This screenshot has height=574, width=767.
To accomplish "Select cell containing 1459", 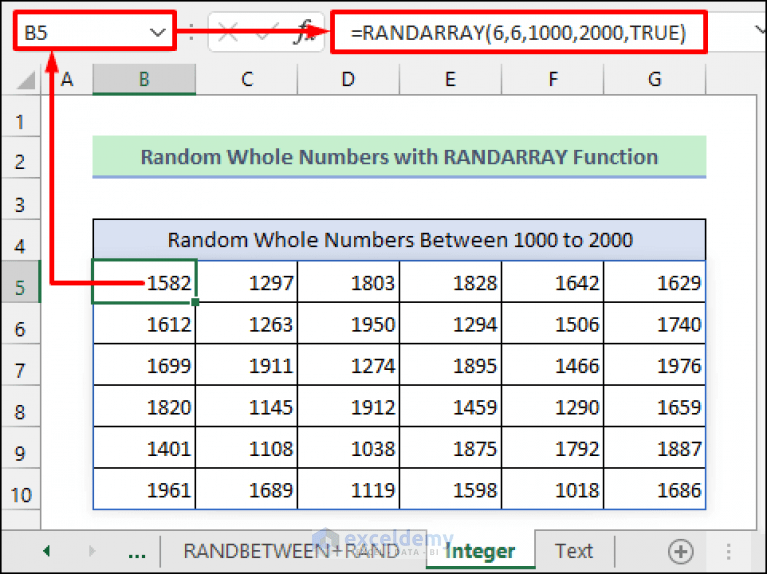I will pyautogui.click(x=451, y=407).
